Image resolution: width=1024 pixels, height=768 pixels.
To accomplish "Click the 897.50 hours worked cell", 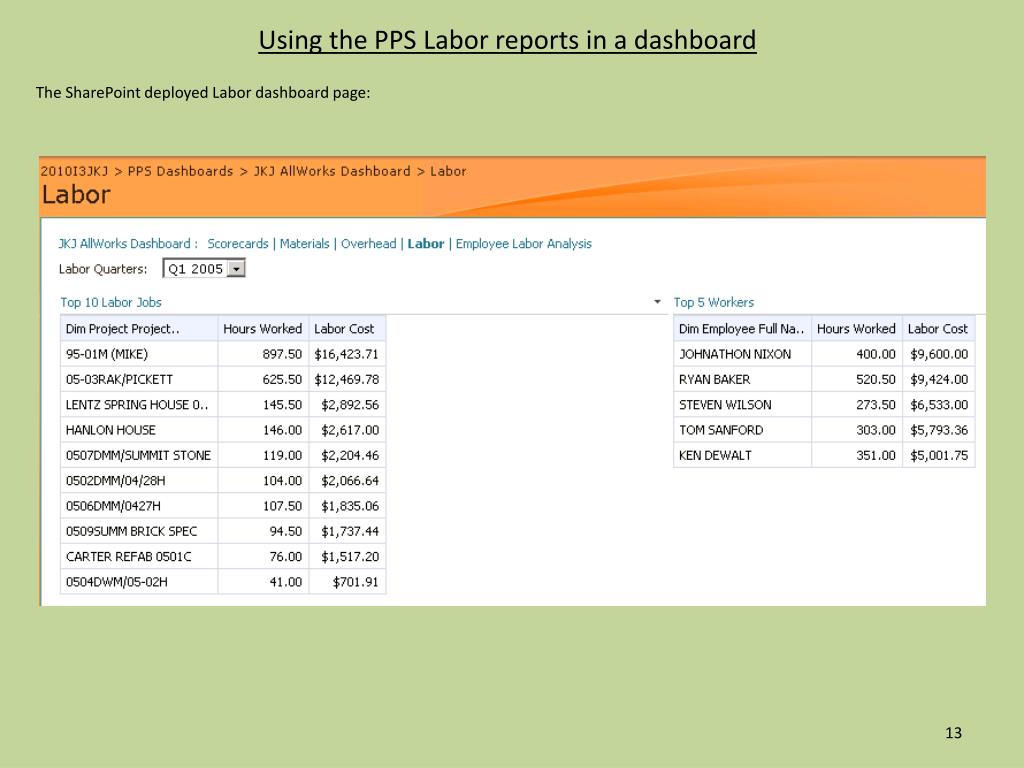I will [x=263, y=354].
